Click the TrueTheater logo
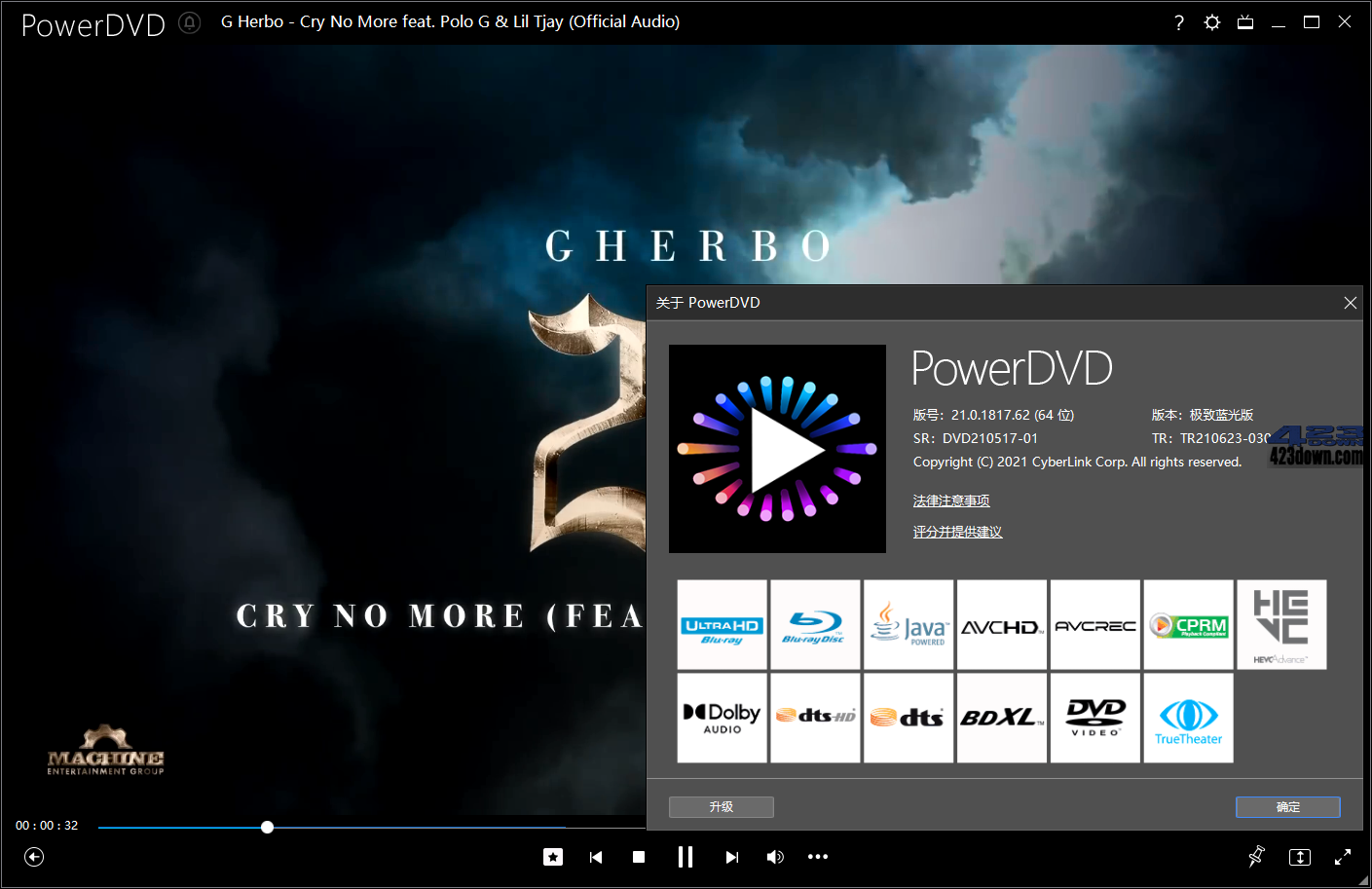 [1189, 718]
